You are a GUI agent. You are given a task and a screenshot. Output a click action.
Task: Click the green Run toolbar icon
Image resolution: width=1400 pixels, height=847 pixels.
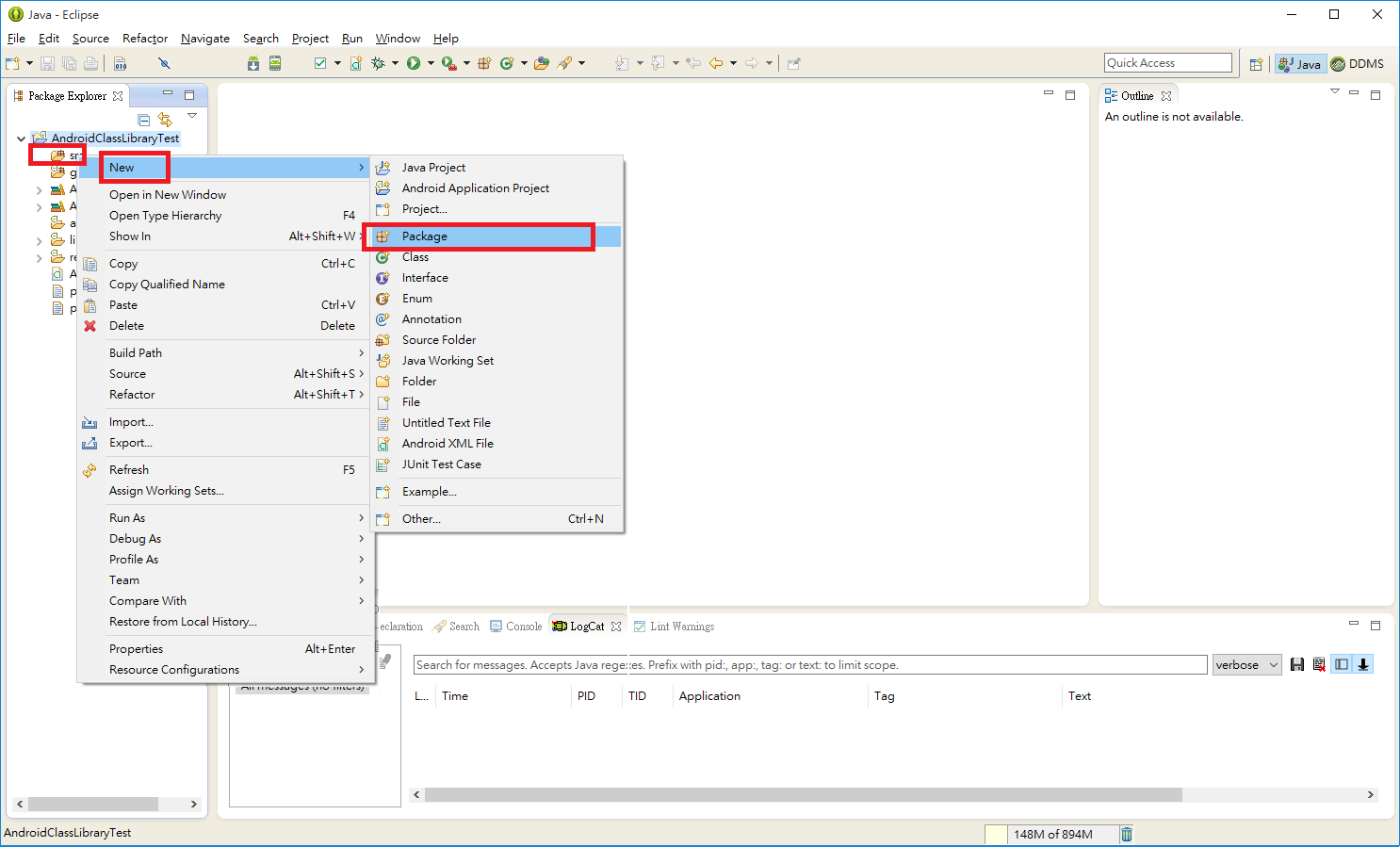point(414,63)
